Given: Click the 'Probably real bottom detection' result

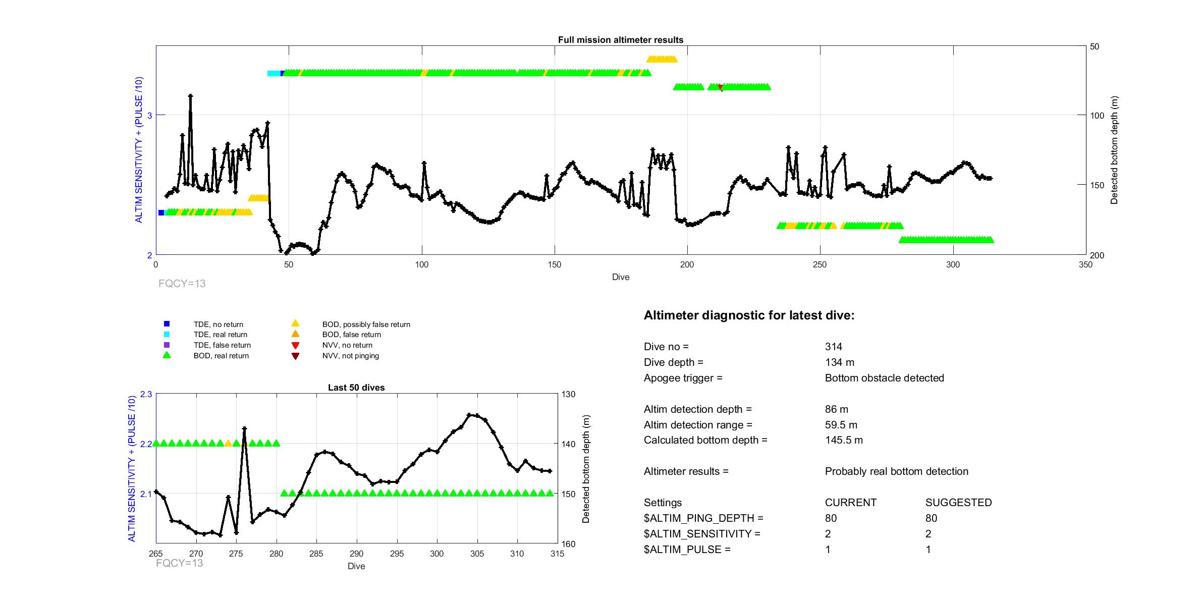Looking at the screenshot, I should tap(897, 471).
